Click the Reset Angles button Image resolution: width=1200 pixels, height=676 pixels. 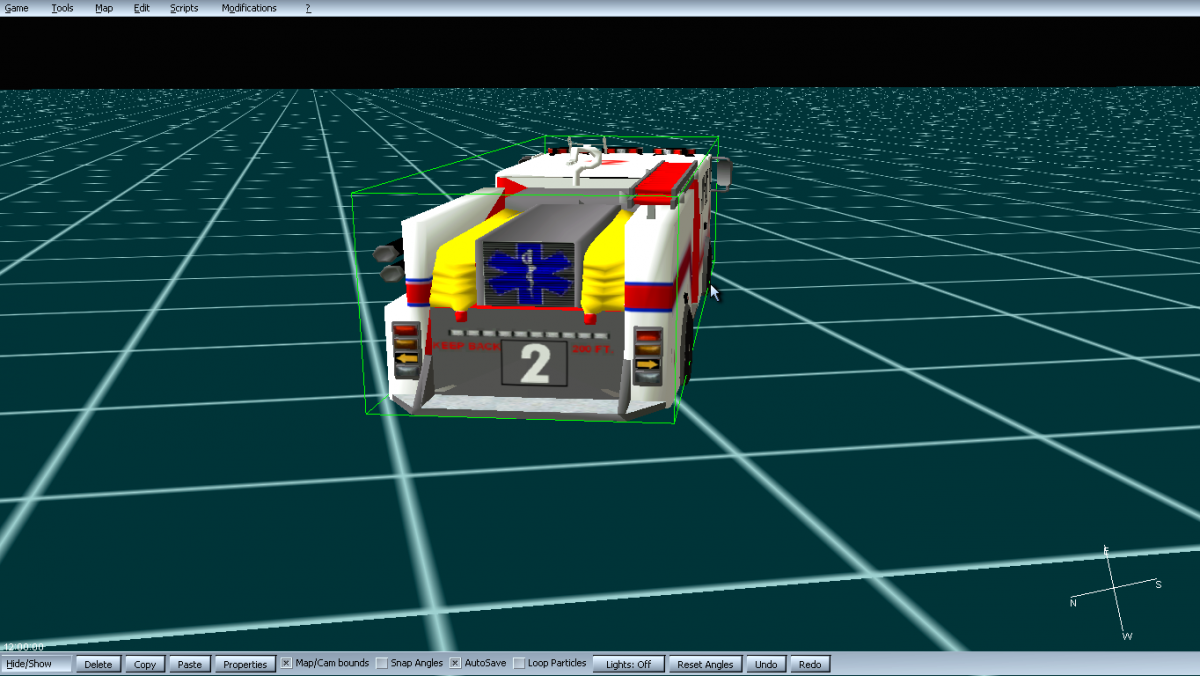705,664
